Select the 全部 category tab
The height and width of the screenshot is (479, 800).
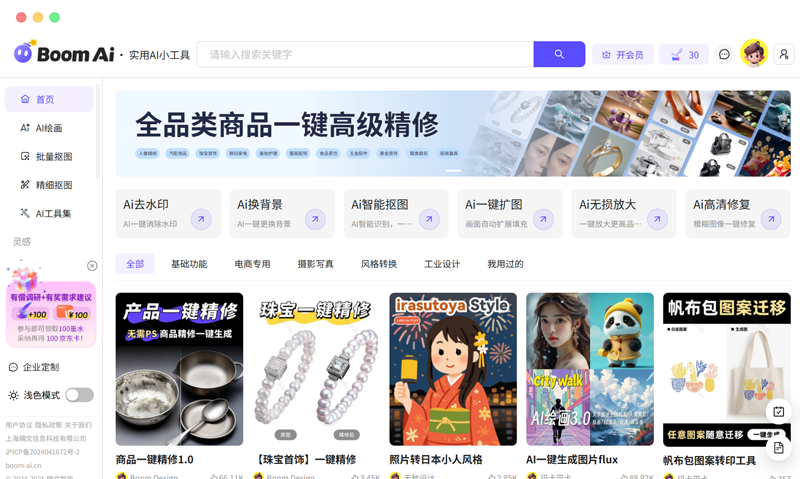coord(135,264)
